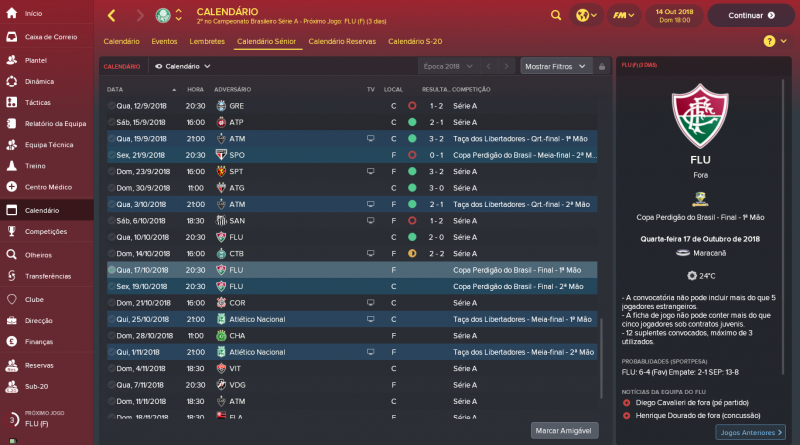Open the Eventos tab
800x445 pixels.
[x=165, y=41]
